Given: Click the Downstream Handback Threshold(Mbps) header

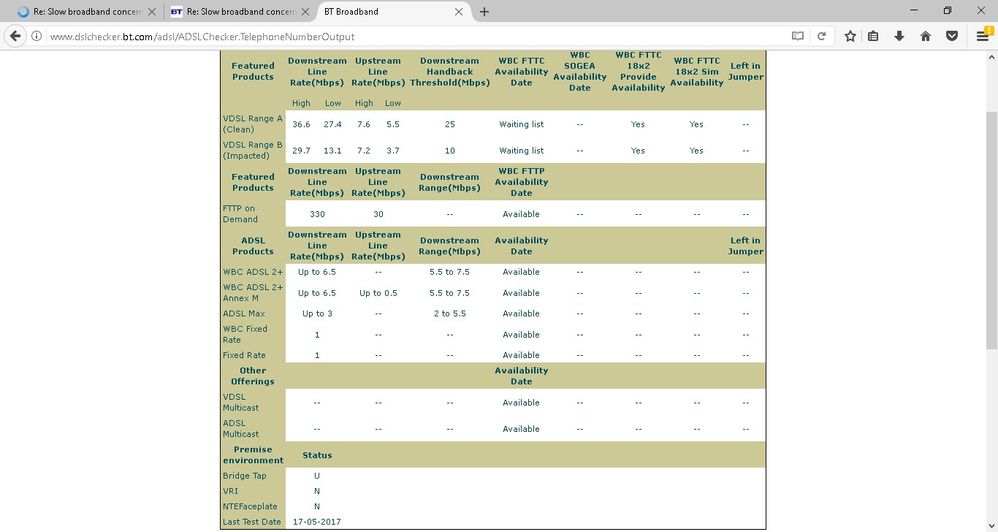Looking at the screenshot, I should (450, 71).
